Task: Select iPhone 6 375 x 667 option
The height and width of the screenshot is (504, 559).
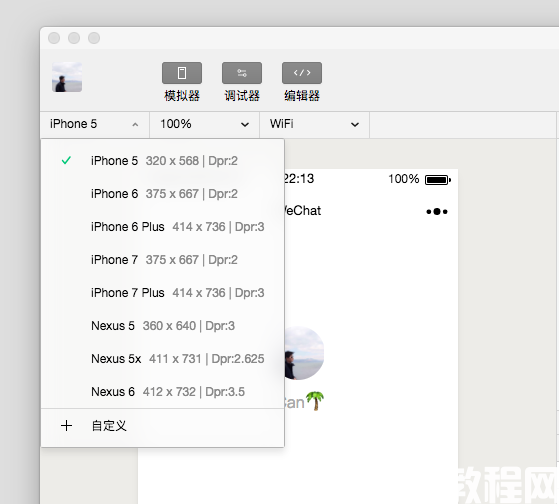Action: coord(163,194)
